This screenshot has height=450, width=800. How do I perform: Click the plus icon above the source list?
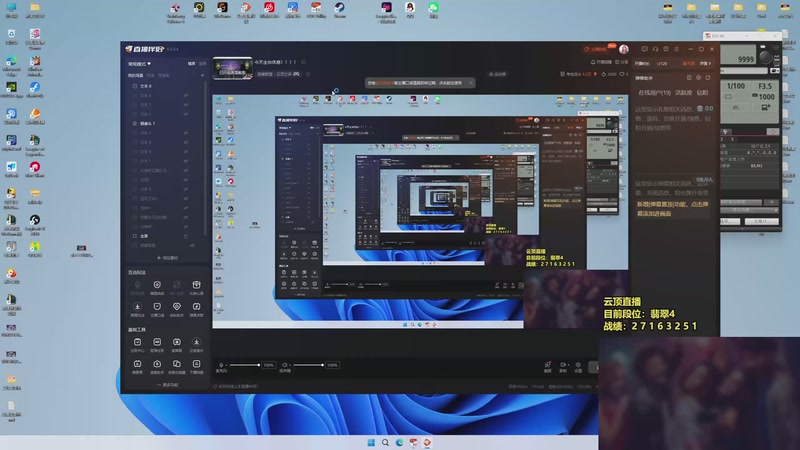click(203, 76)
